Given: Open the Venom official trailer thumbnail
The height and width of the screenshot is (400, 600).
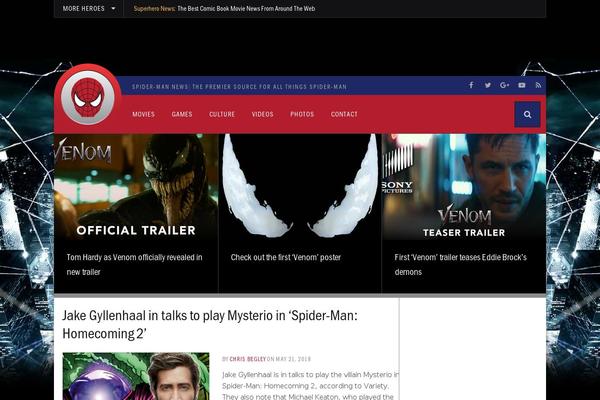Looking at the screenshot, I should (136, 187).
